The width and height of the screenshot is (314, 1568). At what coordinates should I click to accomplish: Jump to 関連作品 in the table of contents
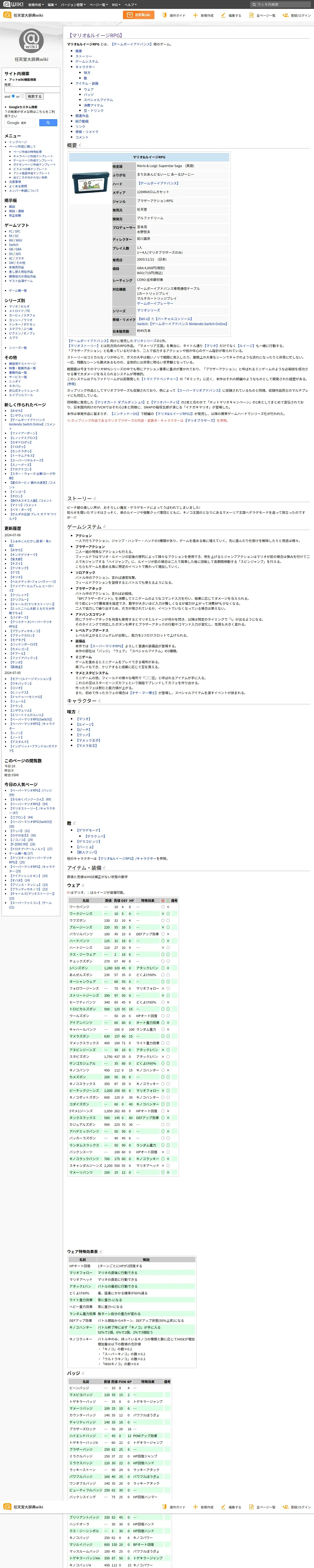pos(82,116)
